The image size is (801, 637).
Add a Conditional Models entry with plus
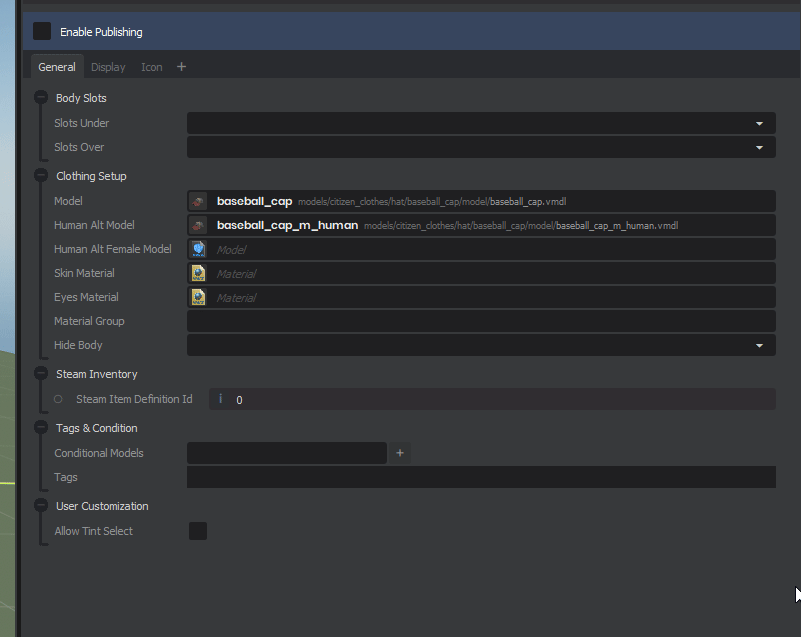click(x=400, y=453)
